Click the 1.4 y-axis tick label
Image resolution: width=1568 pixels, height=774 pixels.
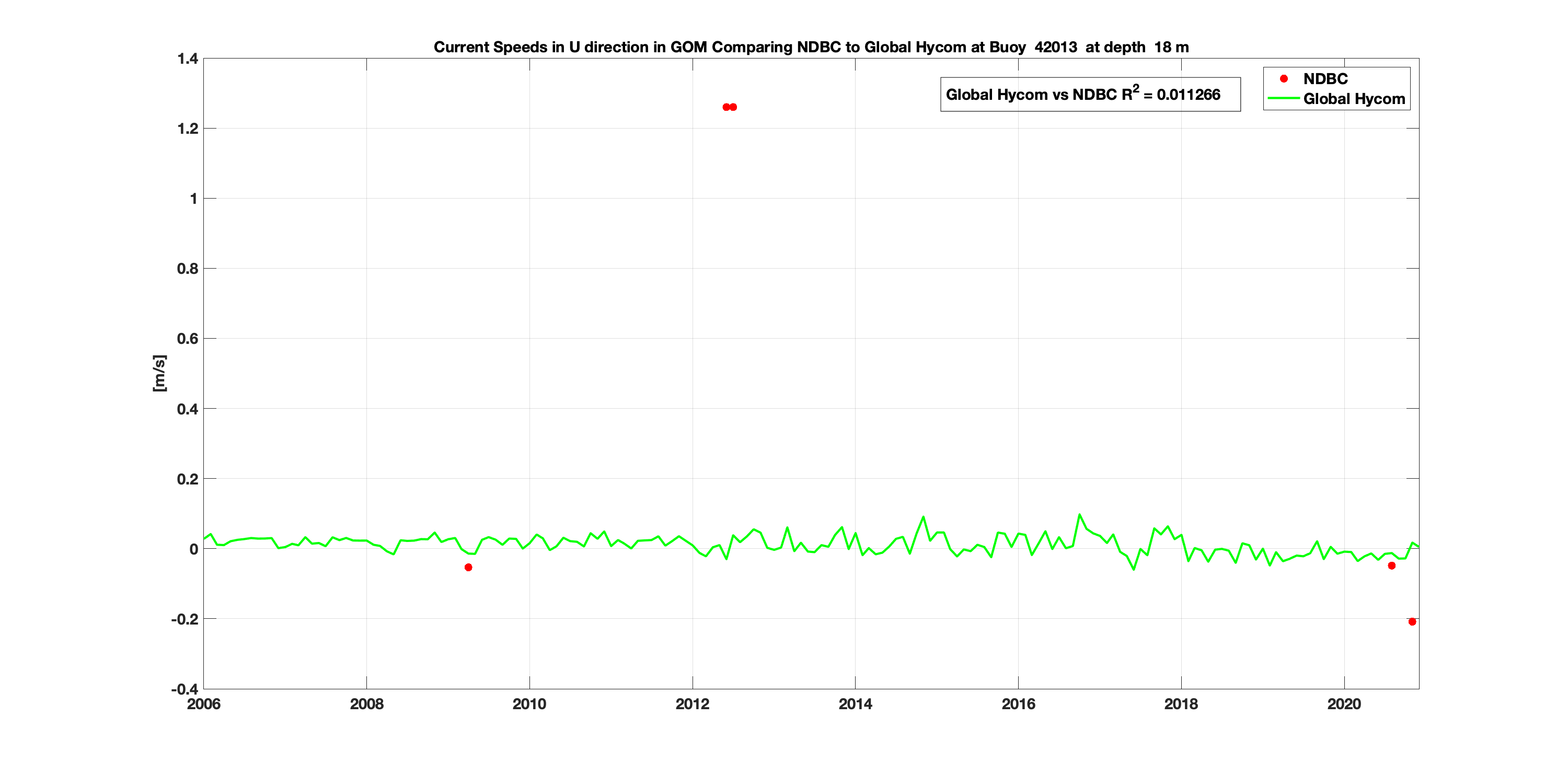coord(188,59)
